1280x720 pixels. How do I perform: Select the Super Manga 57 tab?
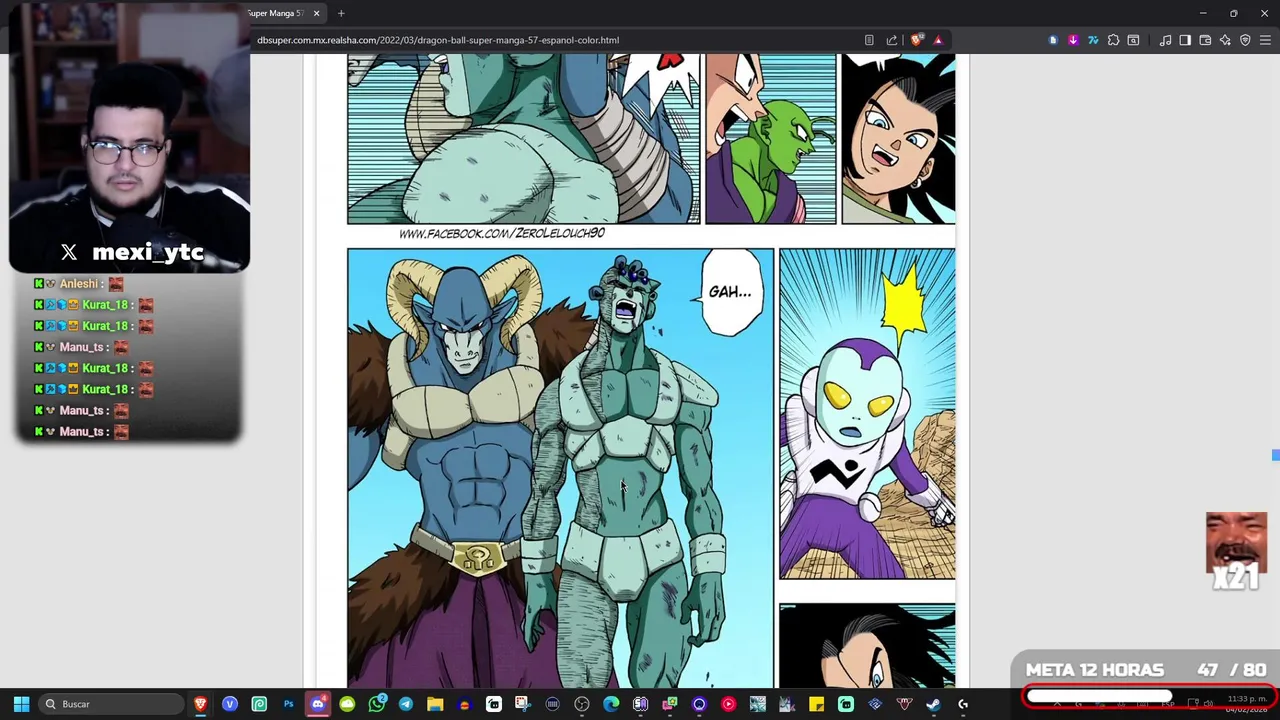pyautogui.click(x=276, y=13)
